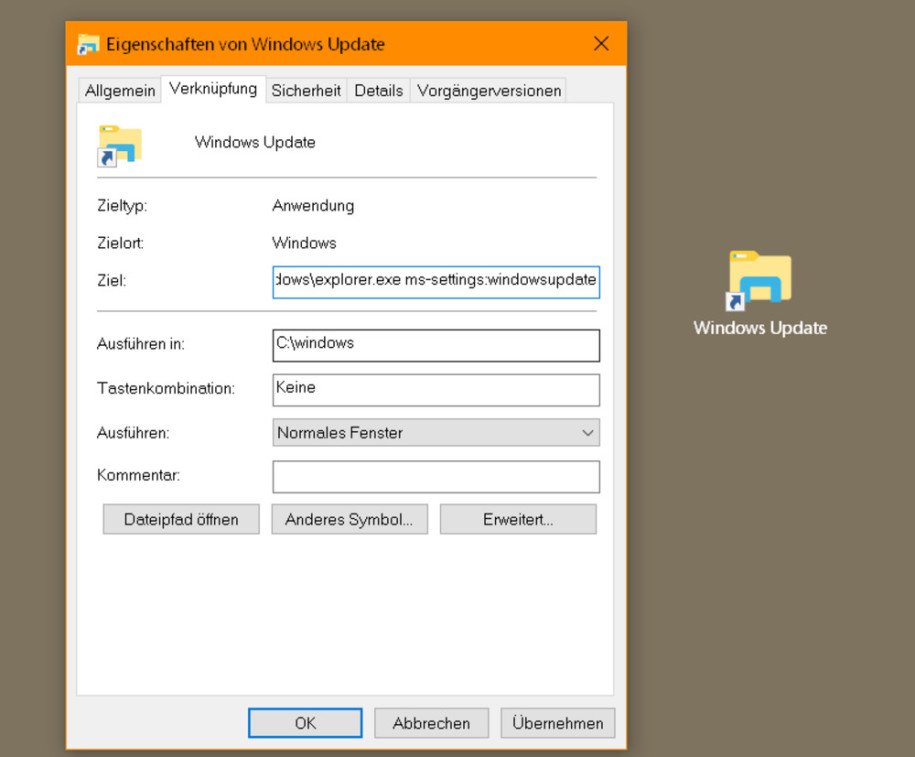Click the Dateipfad öffnen button
915x757 pixels.
pos(181,519)
